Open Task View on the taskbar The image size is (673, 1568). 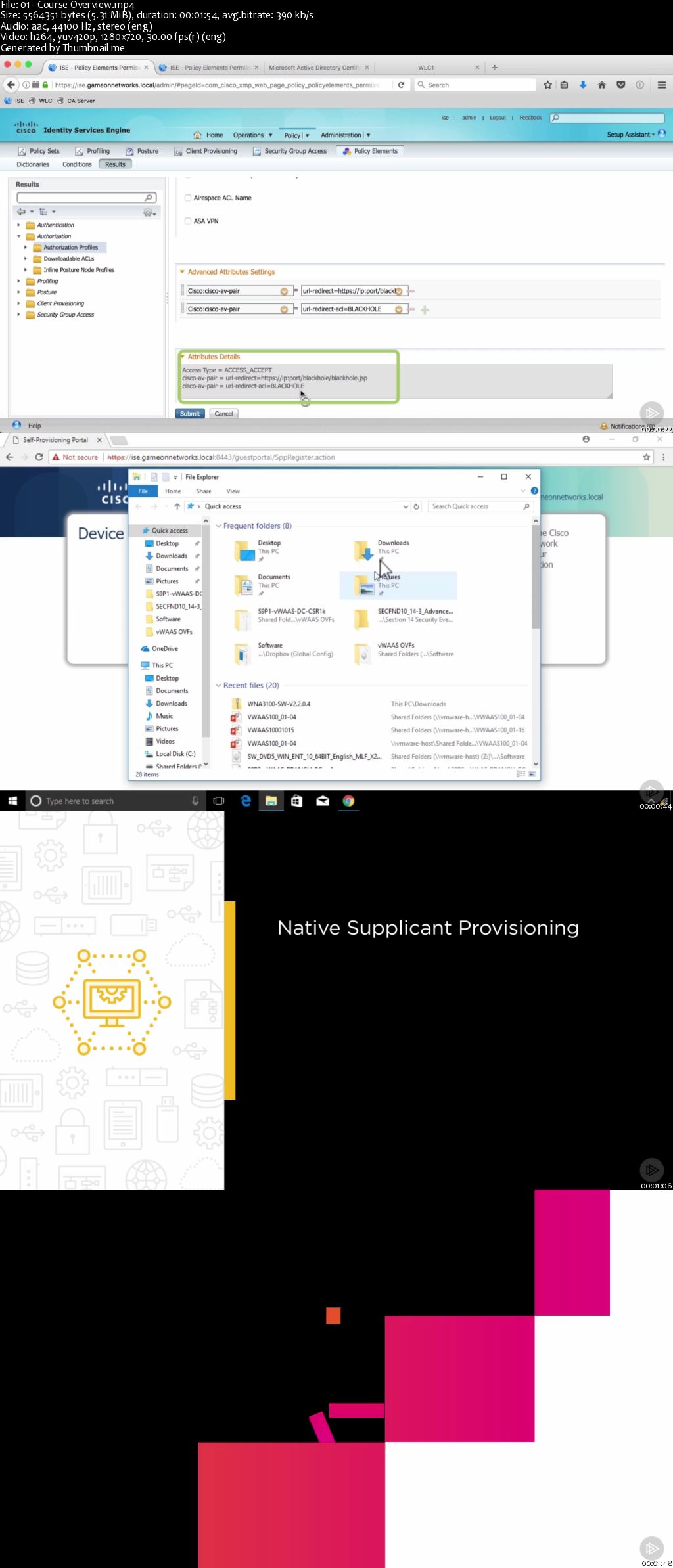(219, 801)
